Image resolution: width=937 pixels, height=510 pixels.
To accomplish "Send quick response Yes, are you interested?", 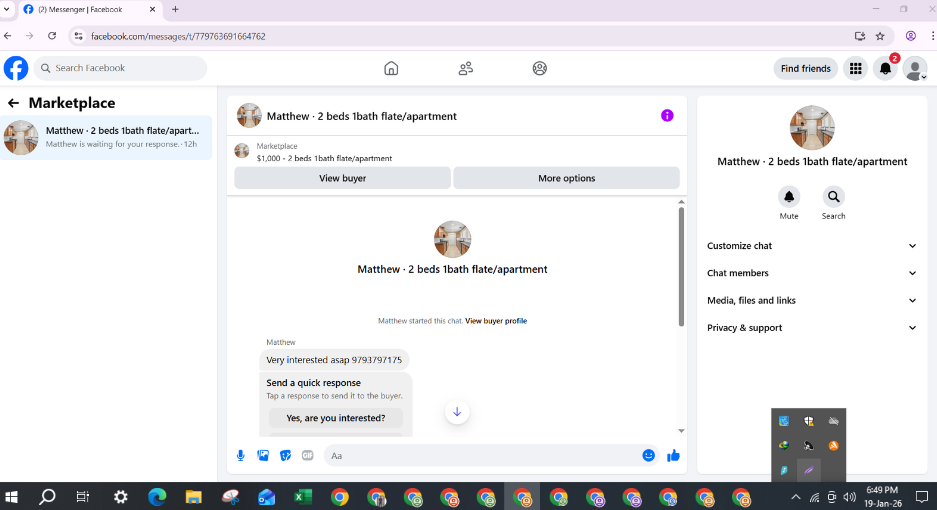I will [x=336, y=418].
